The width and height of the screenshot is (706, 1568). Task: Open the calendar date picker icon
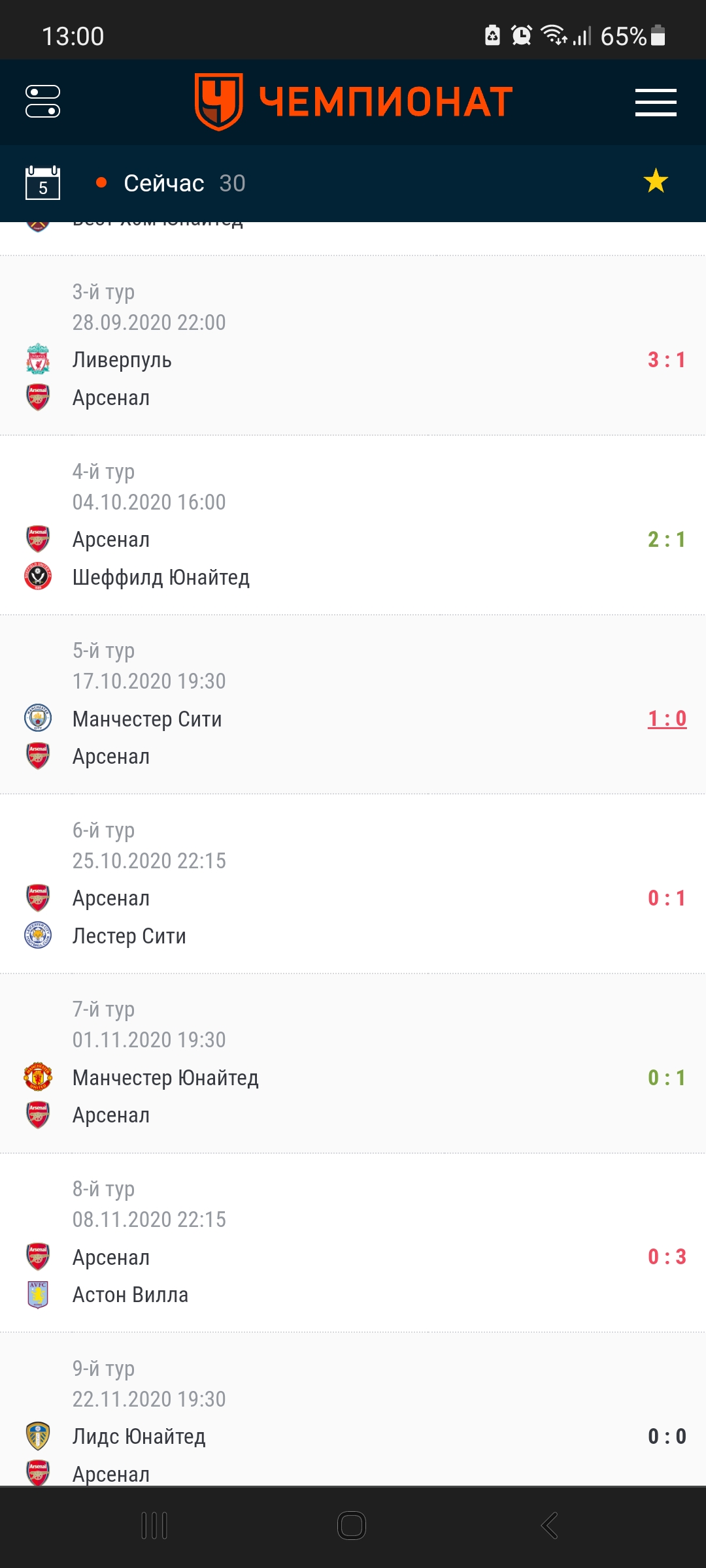tap(42, 183)
